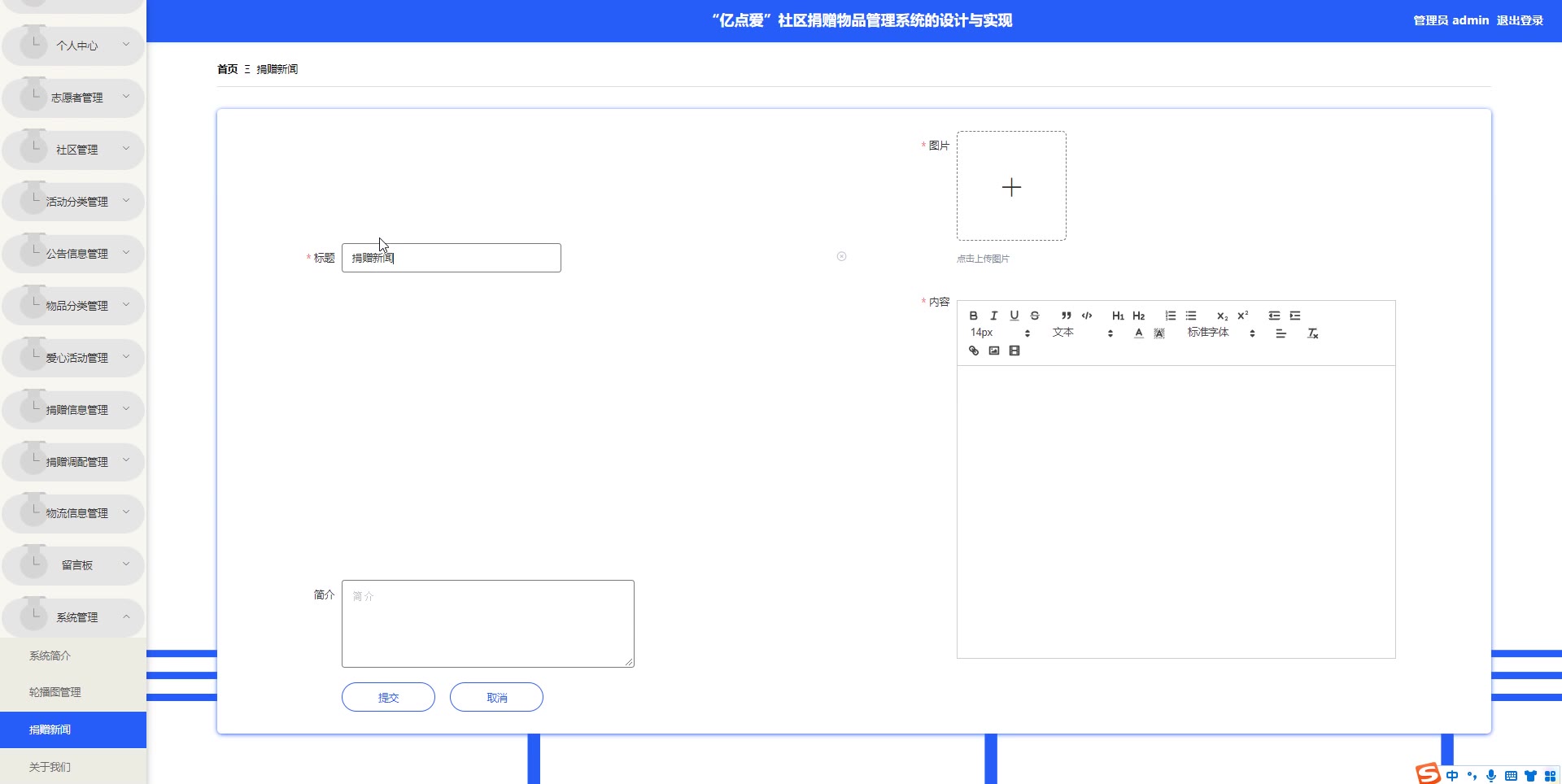
Task: Cancel the form with 取消 button
Action: point(496,697)
